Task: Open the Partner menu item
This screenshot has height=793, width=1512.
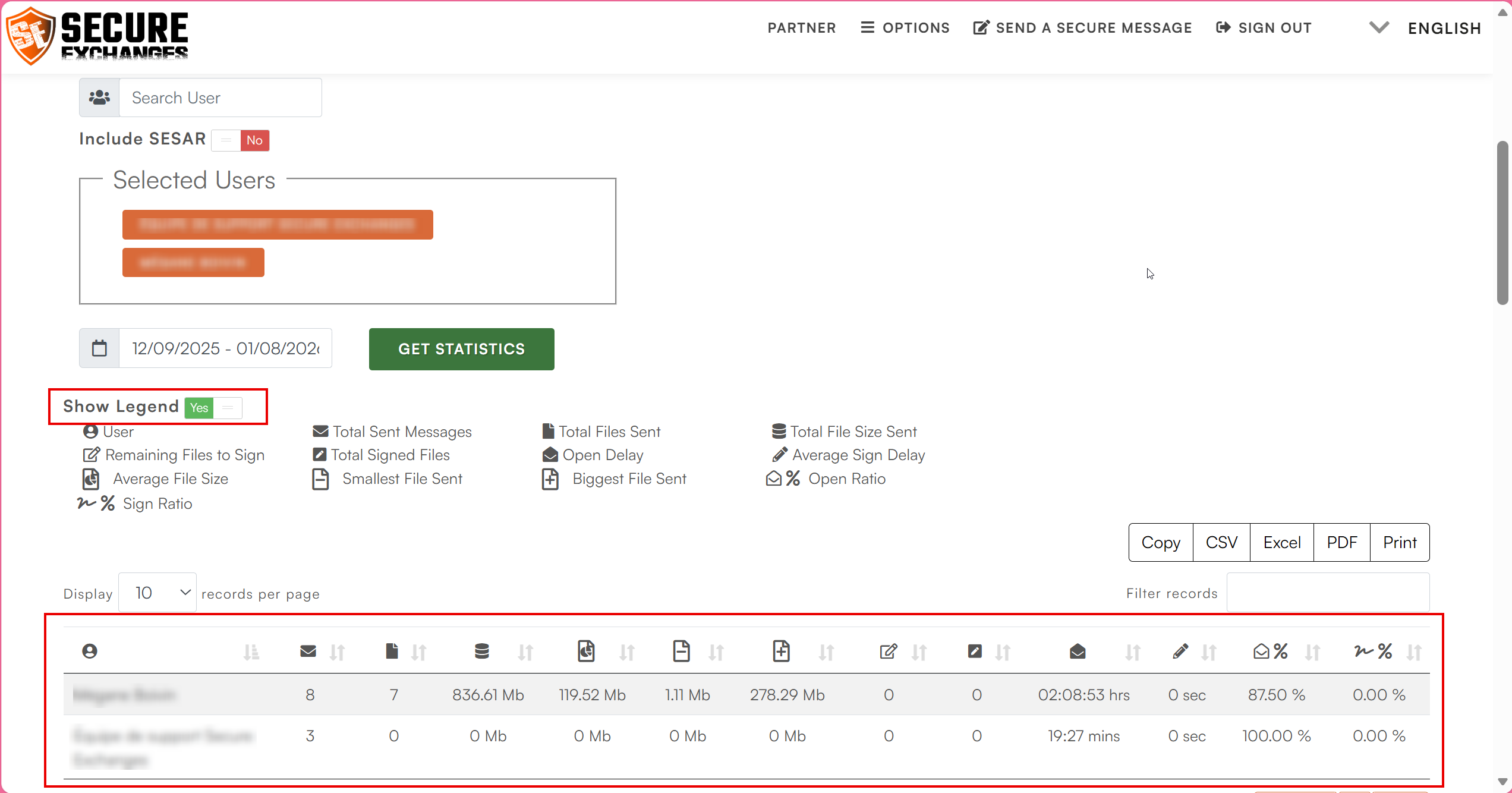Action: point(801,28)
